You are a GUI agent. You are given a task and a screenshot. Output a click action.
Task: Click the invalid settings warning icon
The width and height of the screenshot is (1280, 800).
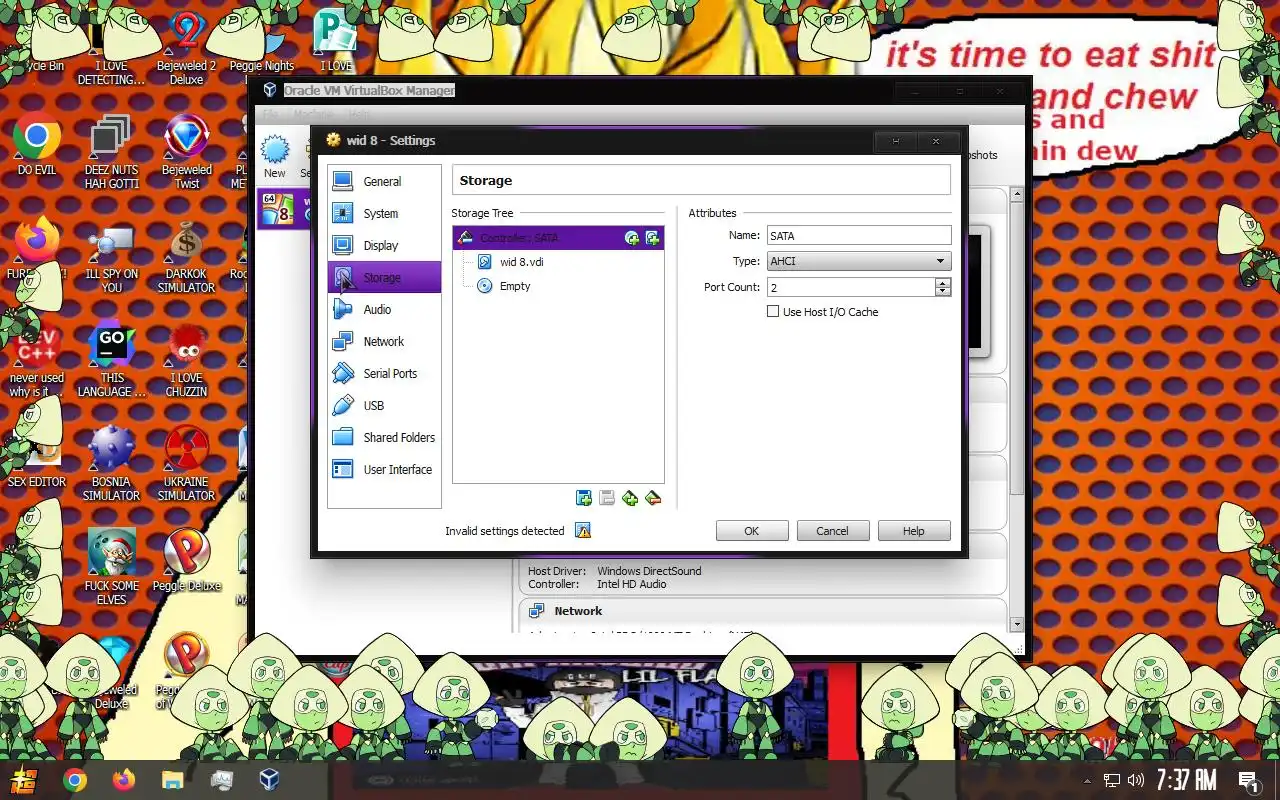583,531
